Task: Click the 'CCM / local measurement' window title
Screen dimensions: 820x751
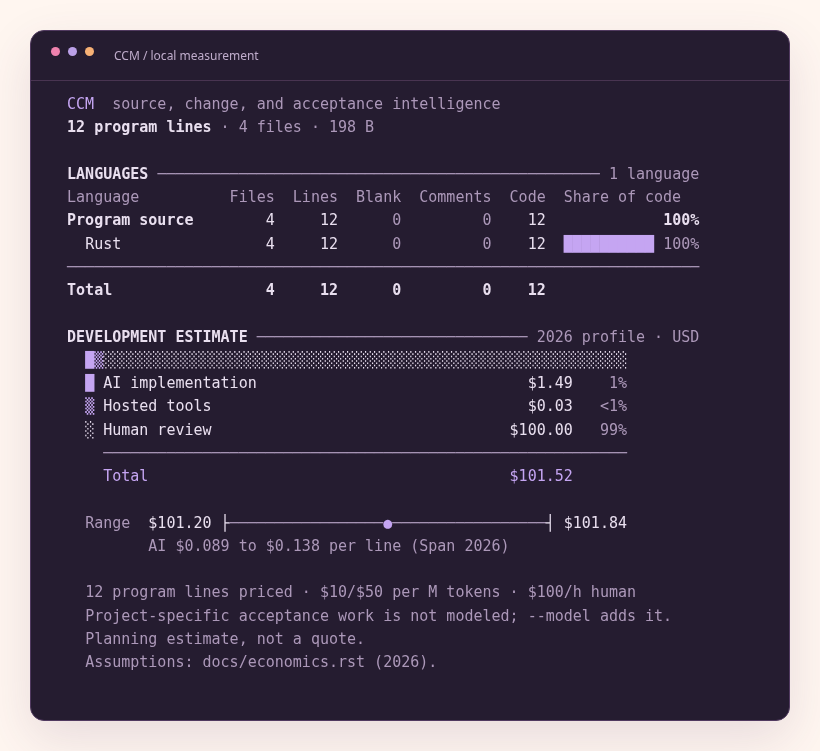Action: point(186,55)
